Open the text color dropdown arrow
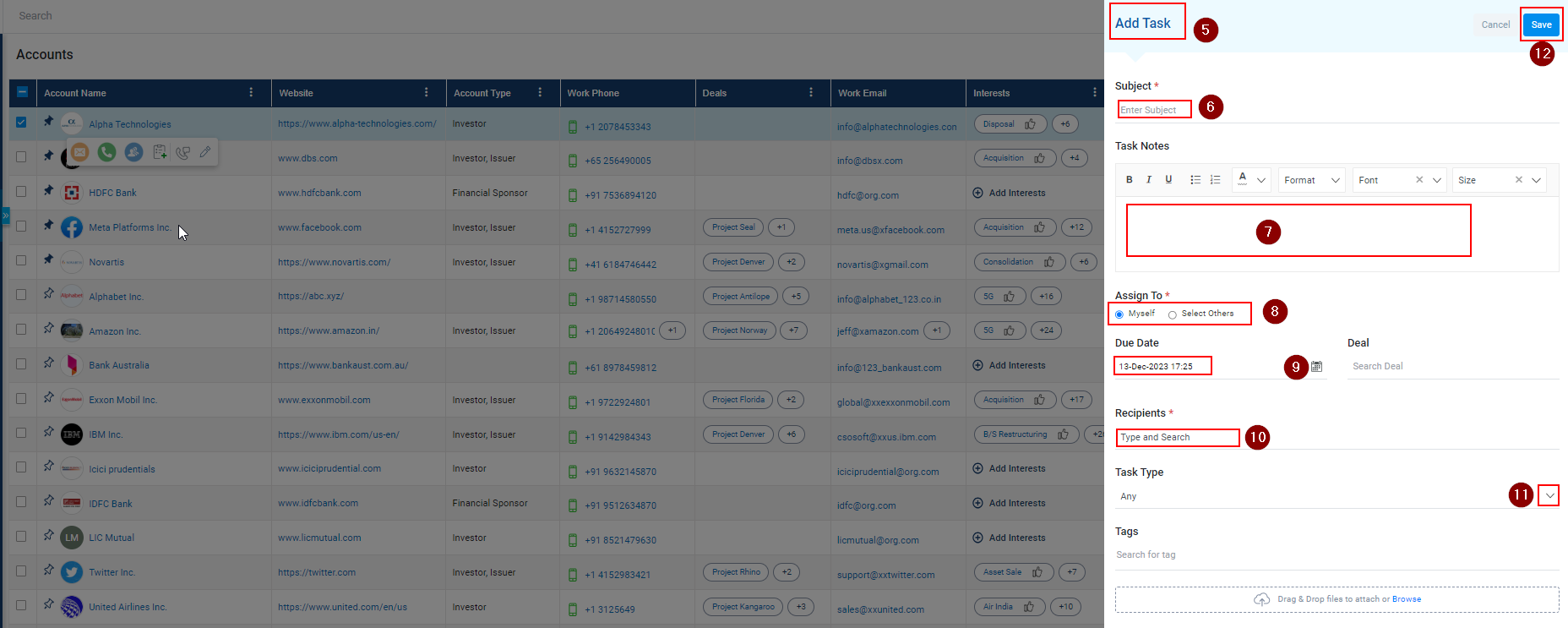The image size is (1568, 628). pyautogui.click(x=1261, y=180)
